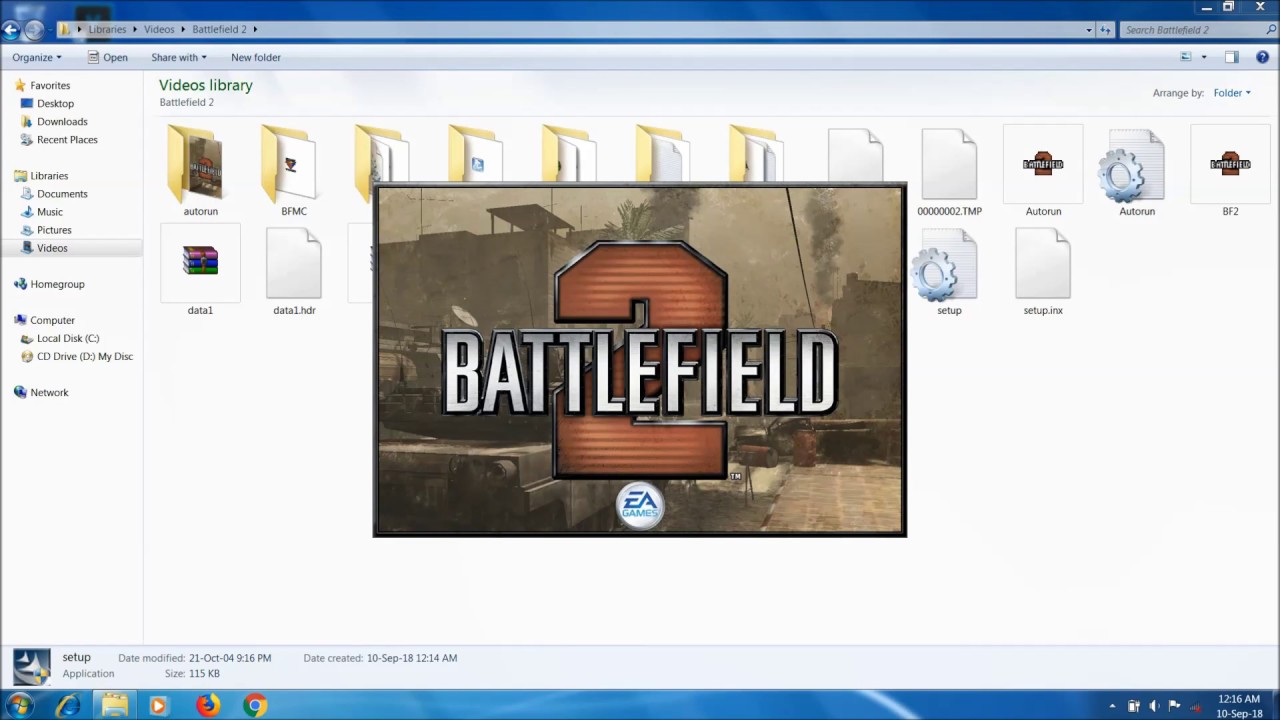This screenshot has width=1280, height=720.
Task: Click the Battlefield 2 breadcrumb in the address bar
Action: pos(219,30)
